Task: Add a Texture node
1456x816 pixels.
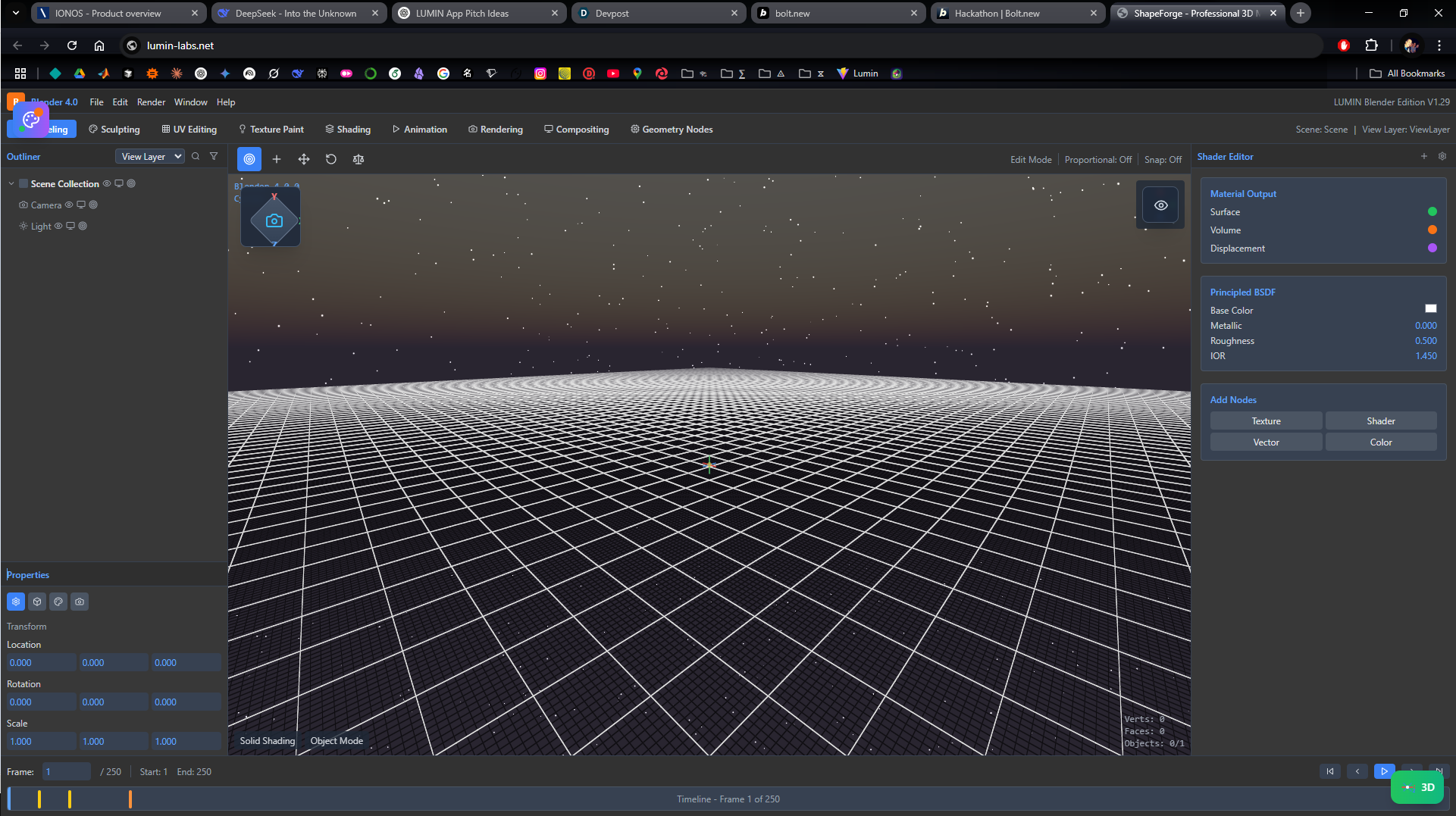Action: coord(1265,421)
